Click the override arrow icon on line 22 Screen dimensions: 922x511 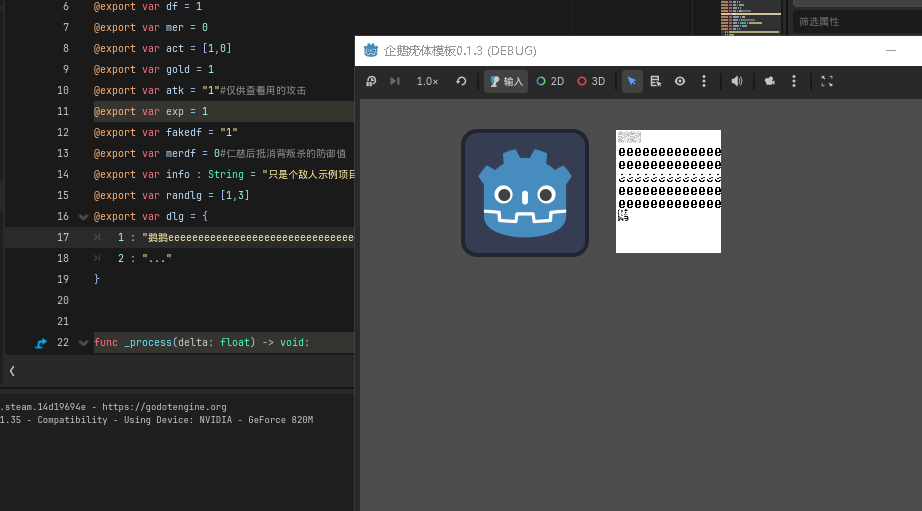(x=41, y=343)
